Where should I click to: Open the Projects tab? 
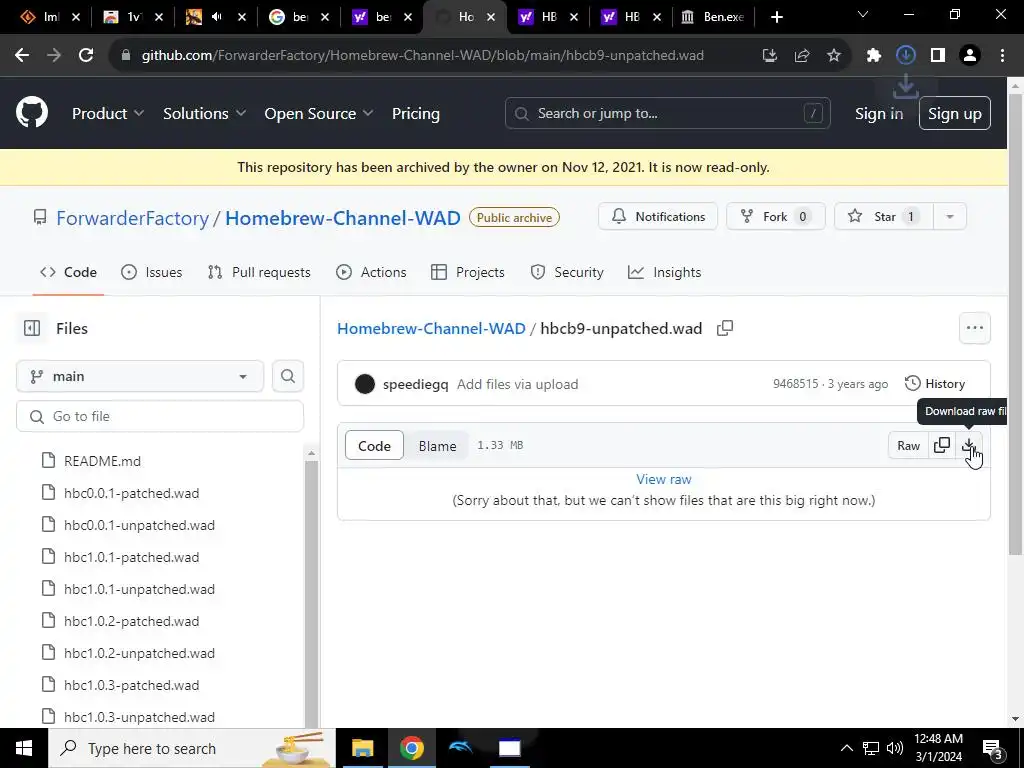[468, 272]
